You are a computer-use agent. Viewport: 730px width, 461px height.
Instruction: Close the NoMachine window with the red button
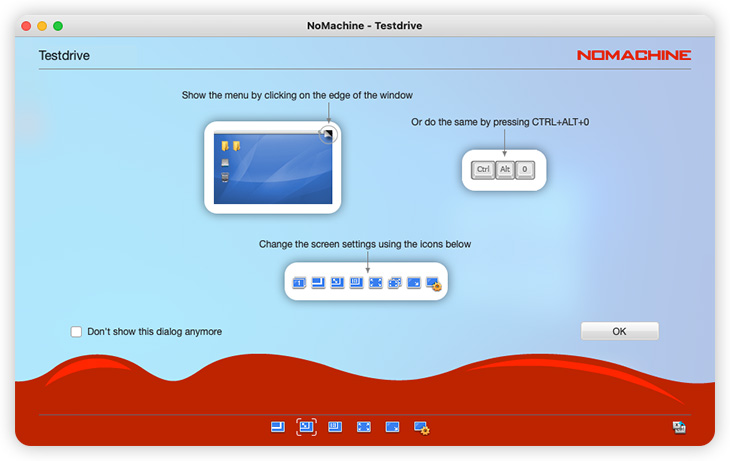(x=26, y=25)
